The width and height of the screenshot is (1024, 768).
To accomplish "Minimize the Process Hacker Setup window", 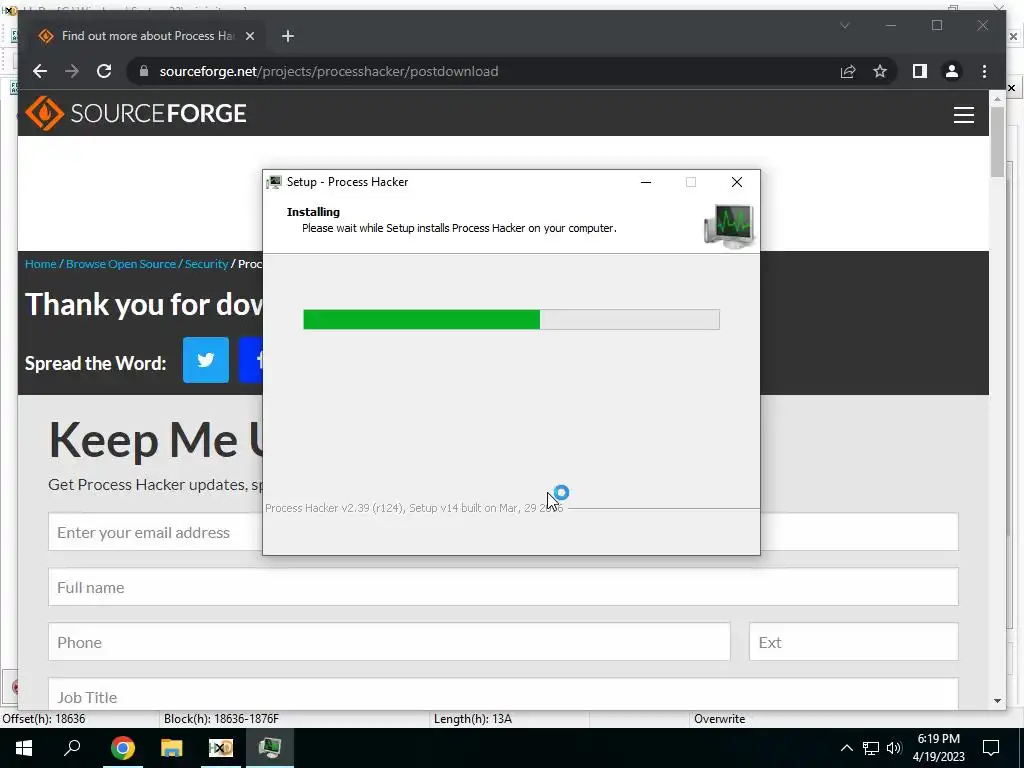I will tap(646, 182).
